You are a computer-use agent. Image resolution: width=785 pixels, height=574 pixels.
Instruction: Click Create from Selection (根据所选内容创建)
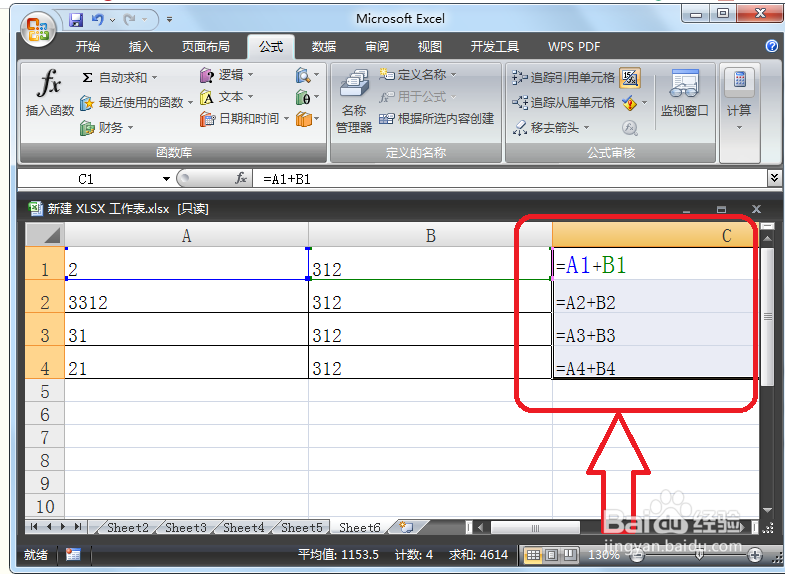[x=437, y=119]
